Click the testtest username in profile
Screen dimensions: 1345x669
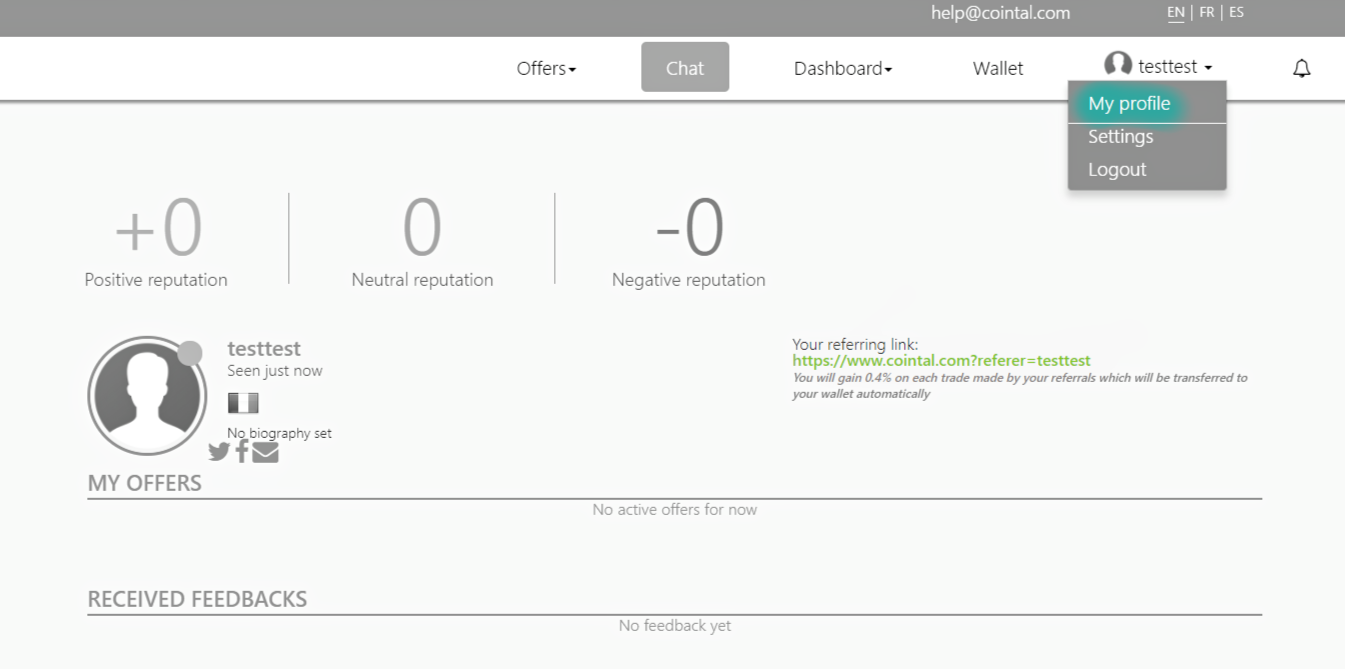pyautogui.click(x=264, y=349)
